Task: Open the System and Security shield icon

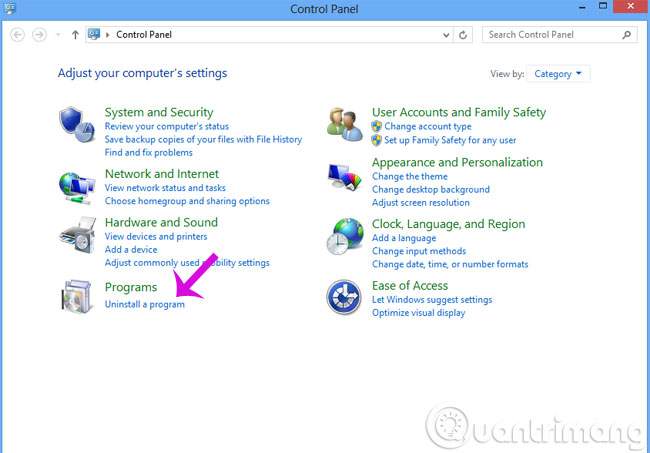Action: (x=76, y=124)
